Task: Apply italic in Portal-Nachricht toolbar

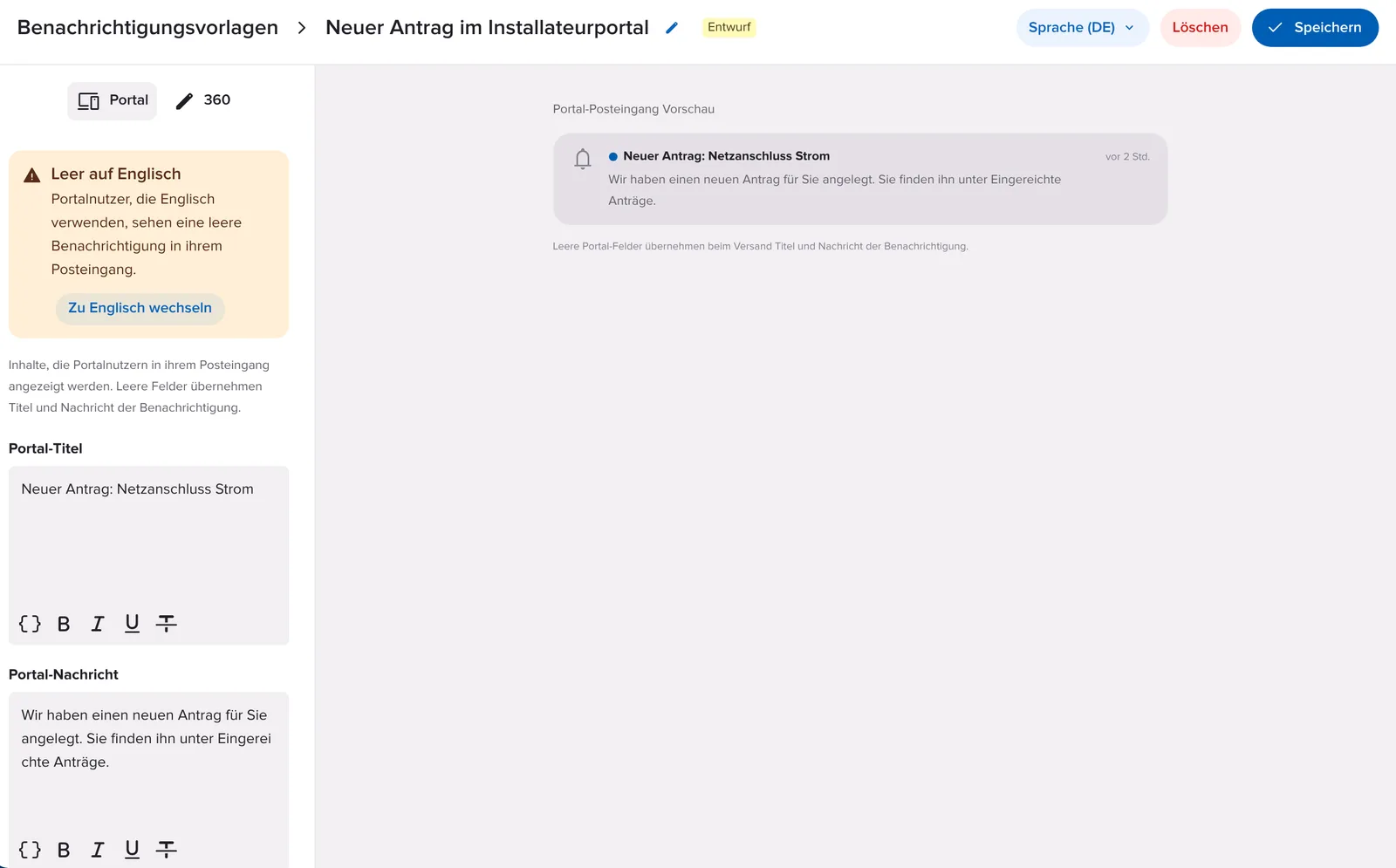Action: tap(98, 850)
